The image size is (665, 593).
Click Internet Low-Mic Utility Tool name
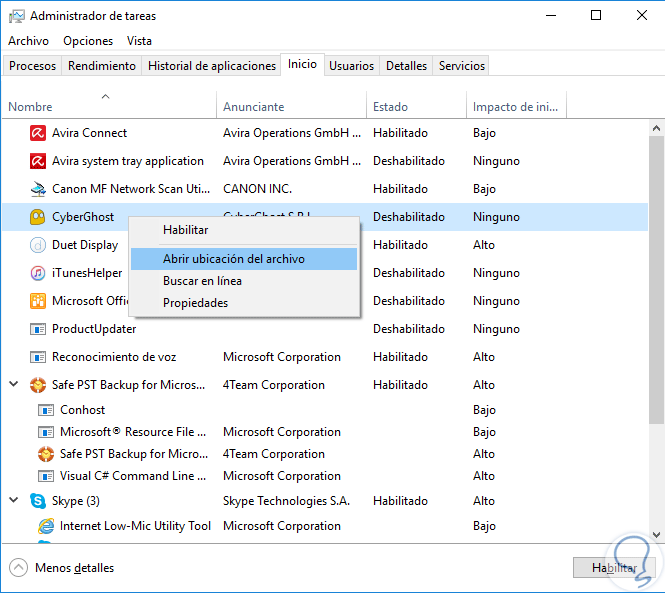click(135, 526)
